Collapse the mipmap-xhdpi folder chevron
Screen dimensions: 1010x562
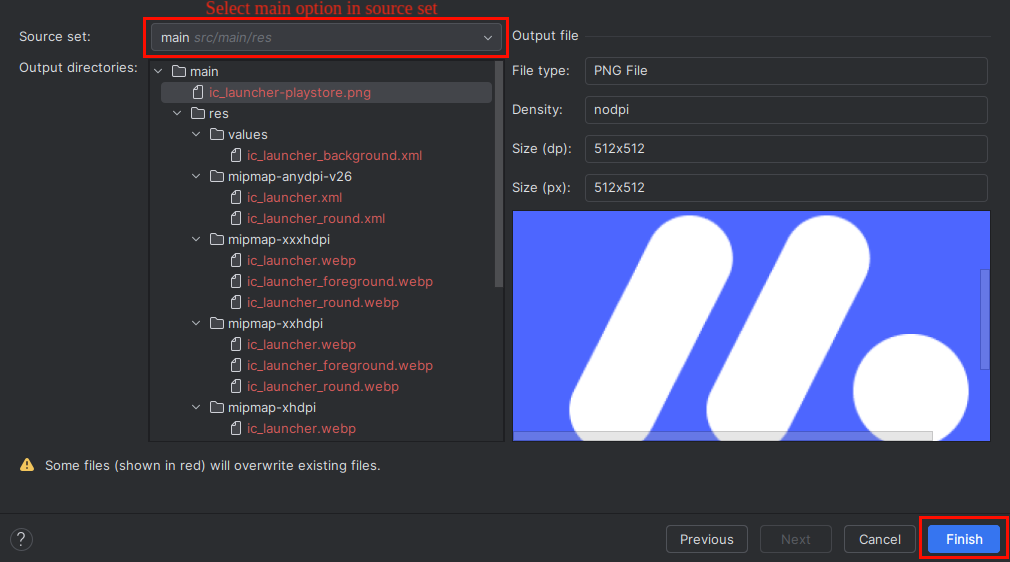pyautogui.click(x=197, y=408)
